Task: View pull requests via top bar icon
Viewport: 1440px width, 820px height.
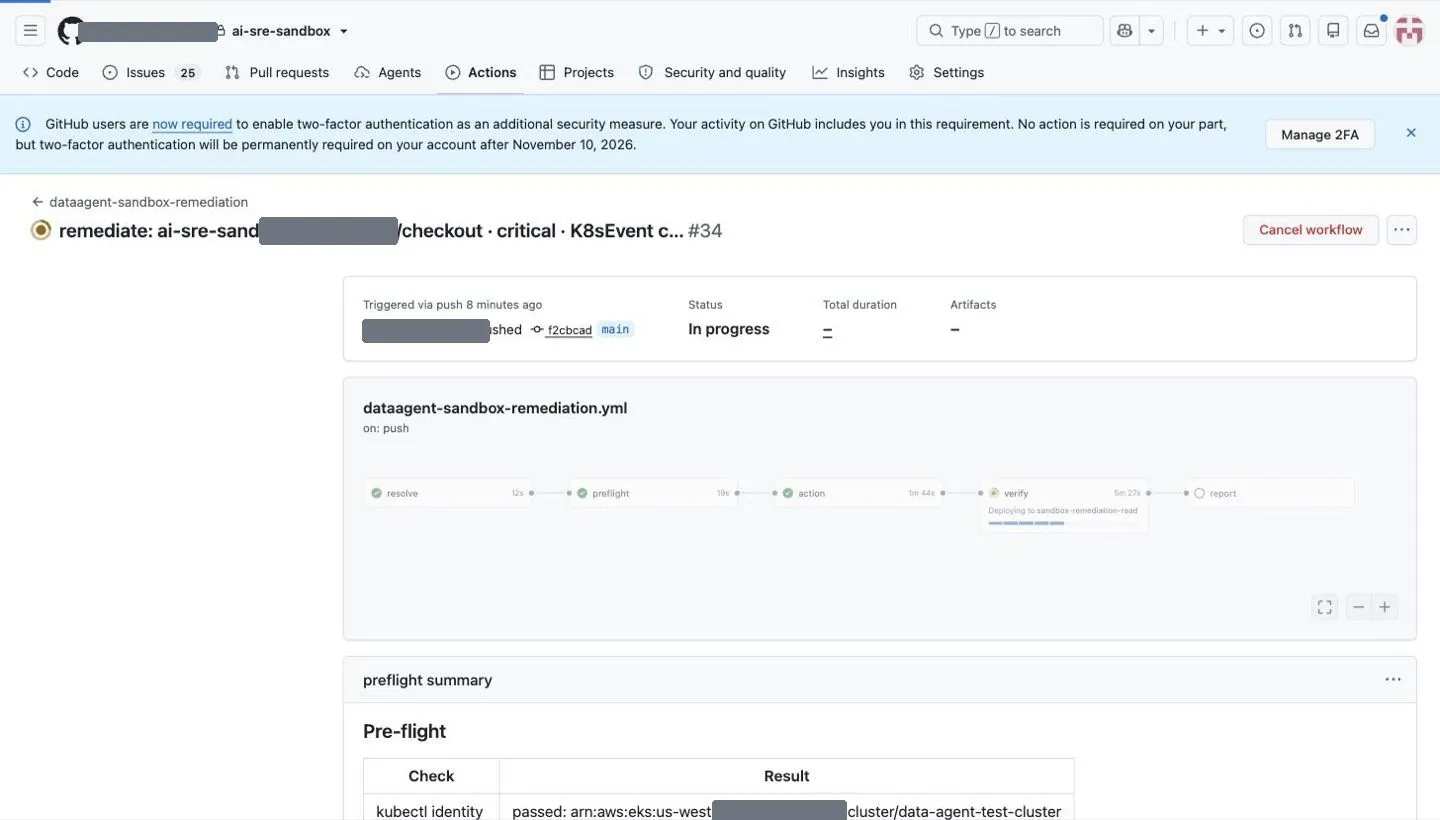Action: (x=1295, y=31)
